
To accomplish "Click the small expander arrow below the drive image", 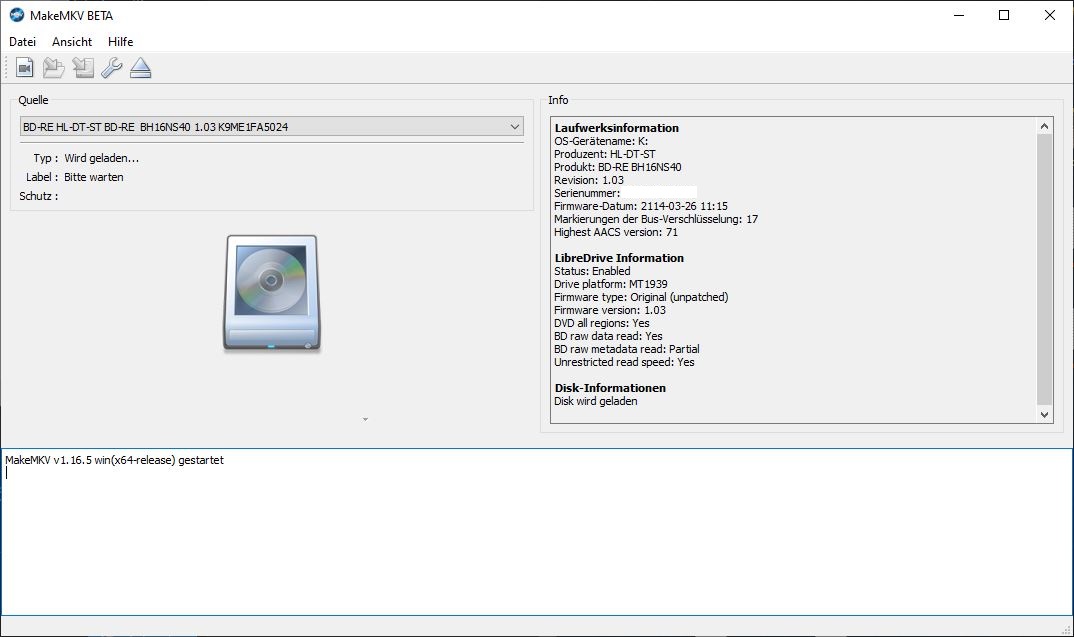I will 365,419.
